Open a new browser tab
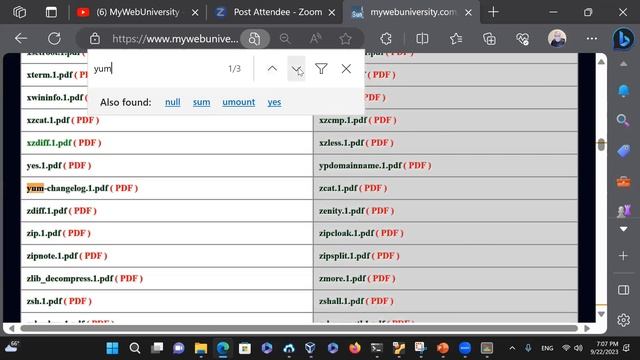640x360 pixels. (493, 12)
